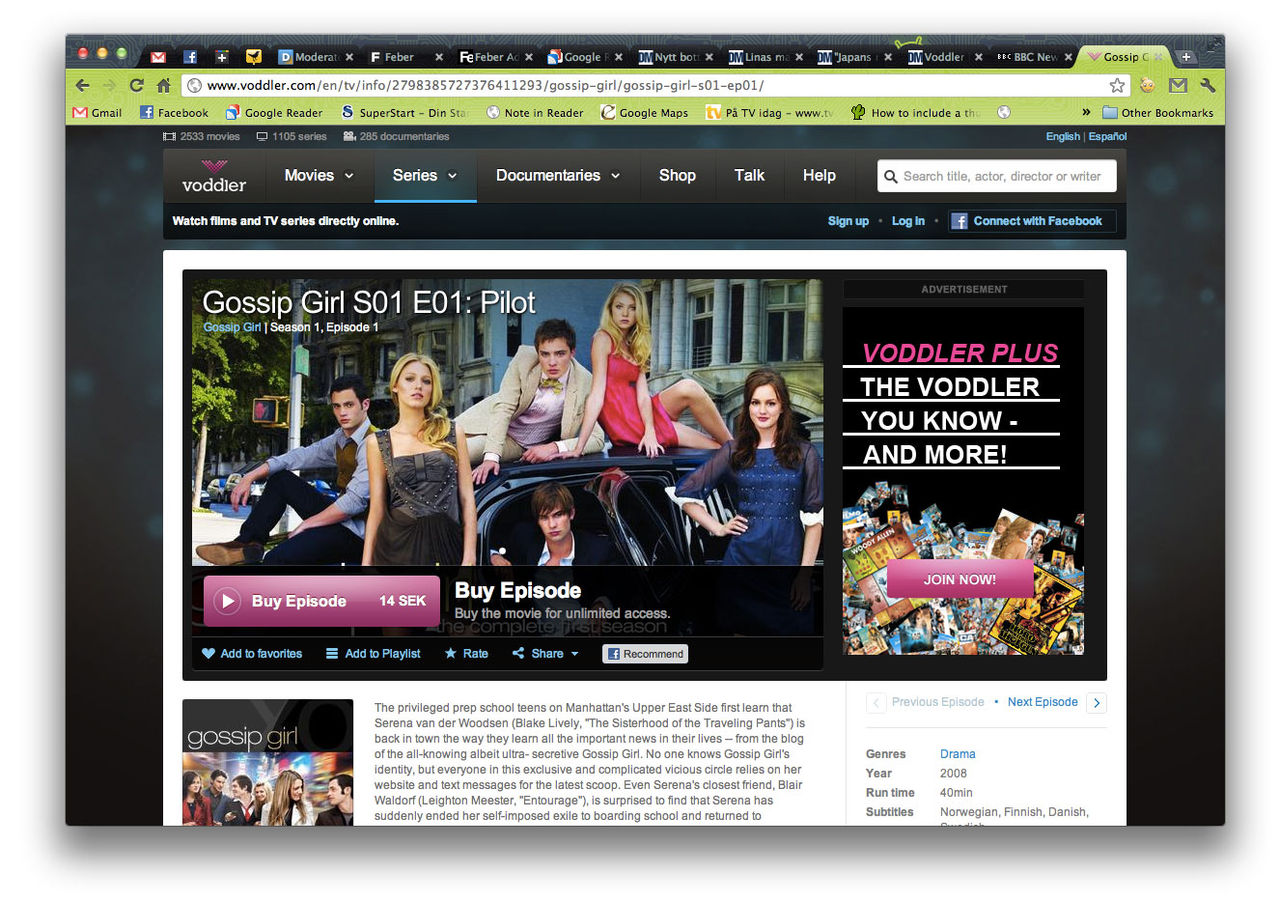The height and width of the screenshot is (902, 1280).
Task: Open Google Maps bookmark
Action: tap(645, 113)
